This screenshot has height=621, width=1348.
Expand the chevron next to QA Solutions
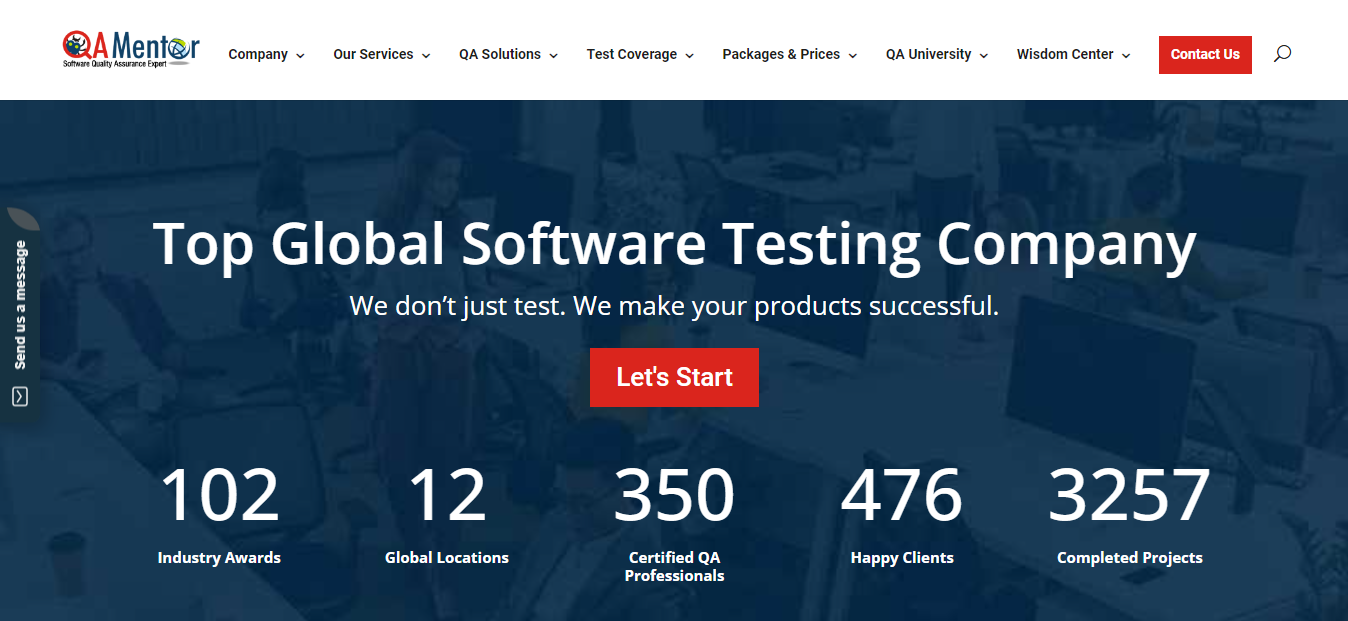553,56
